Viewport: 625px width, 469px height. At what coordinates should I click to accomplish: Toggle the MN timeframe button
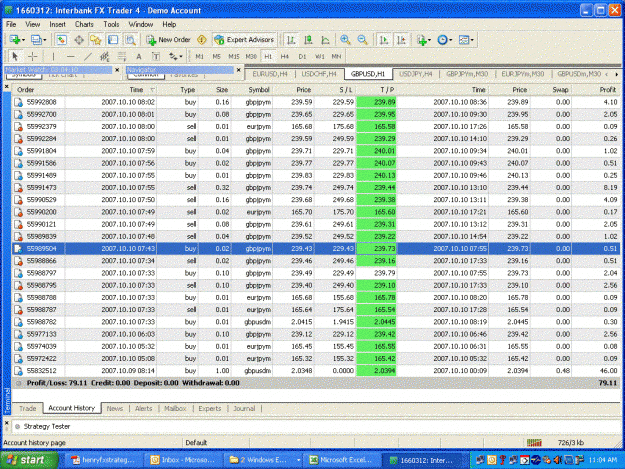click(336, 57)
